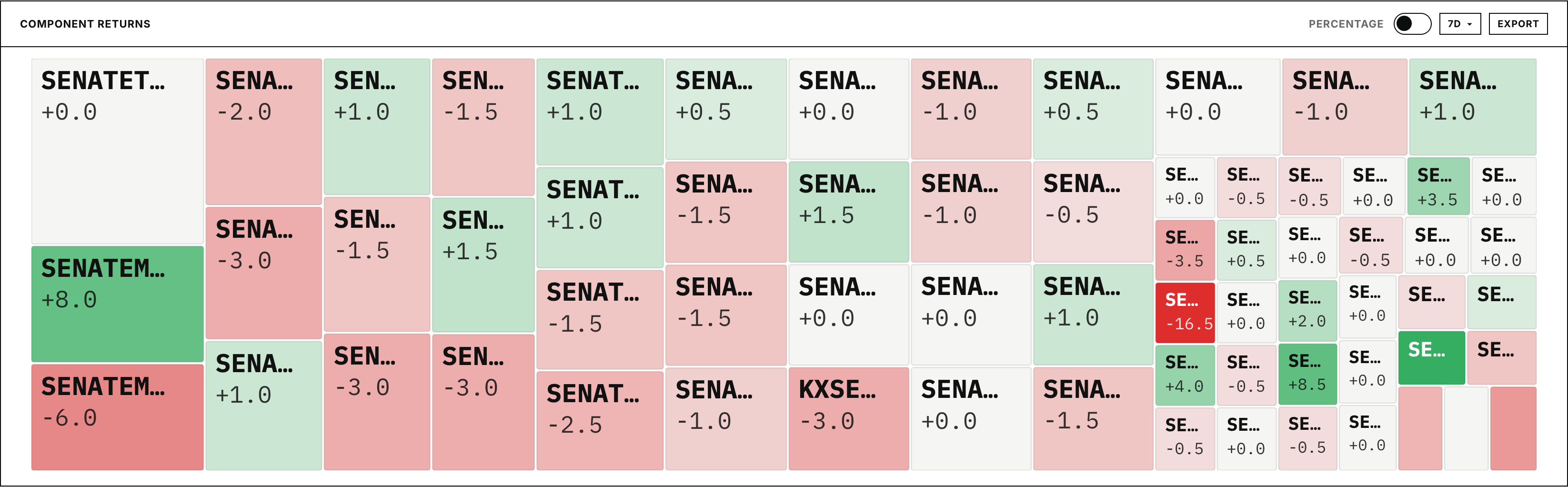Select the KXSE tile showing -3.0
Viewport: 1568px width, 487px height.
click(848, 419)
